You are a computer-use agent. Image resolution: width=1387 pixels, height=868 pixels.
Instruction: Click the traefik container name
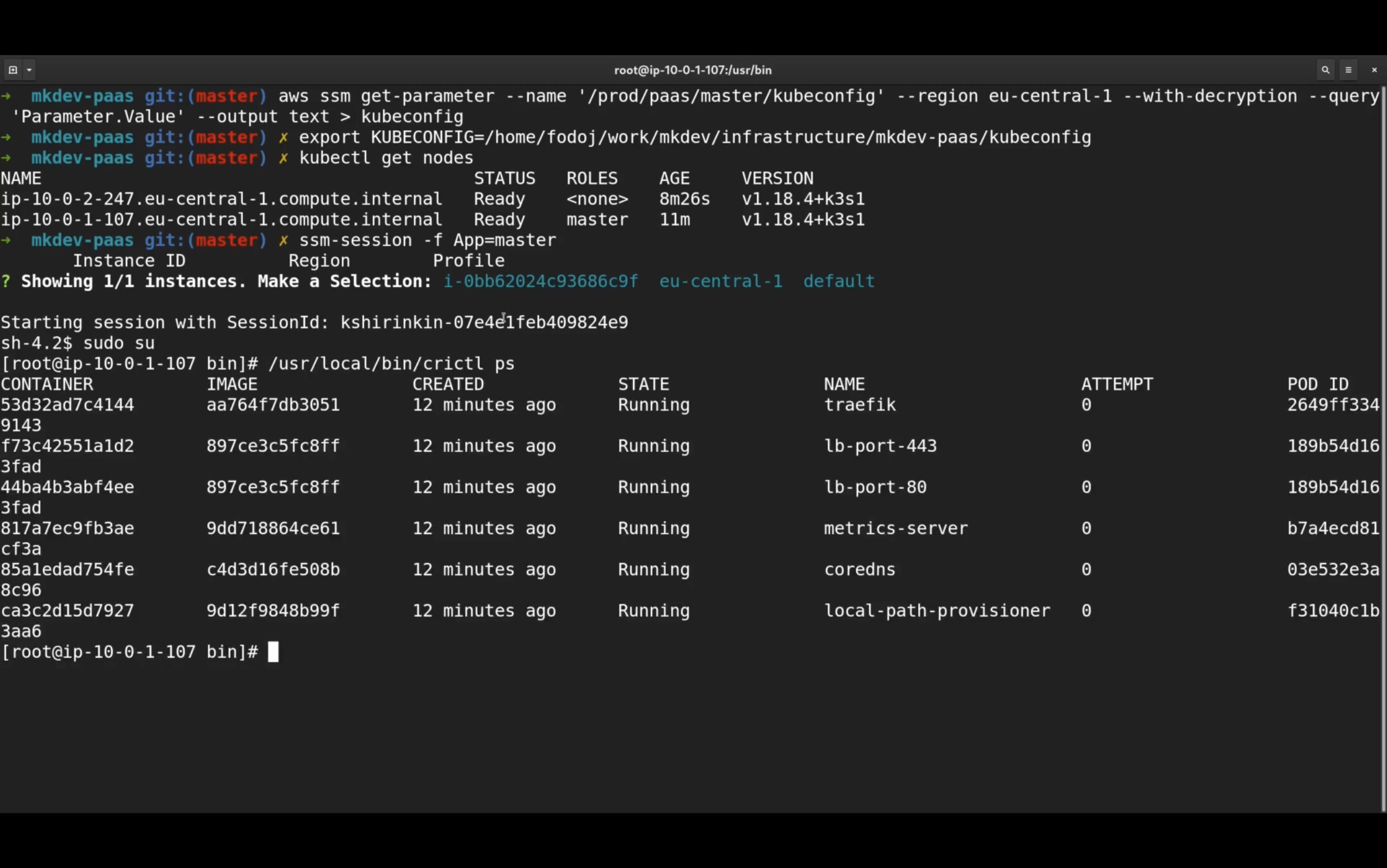860,405
